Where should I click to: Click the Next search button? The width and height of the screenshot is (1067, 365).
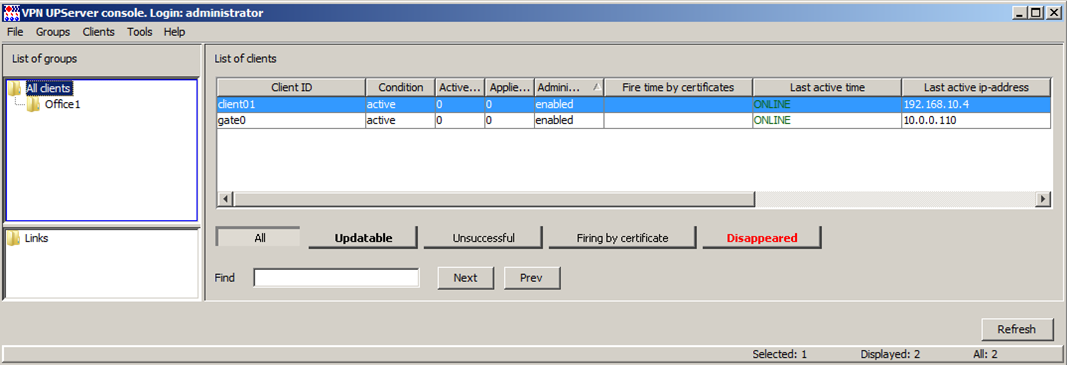click(x=465, y=278)
